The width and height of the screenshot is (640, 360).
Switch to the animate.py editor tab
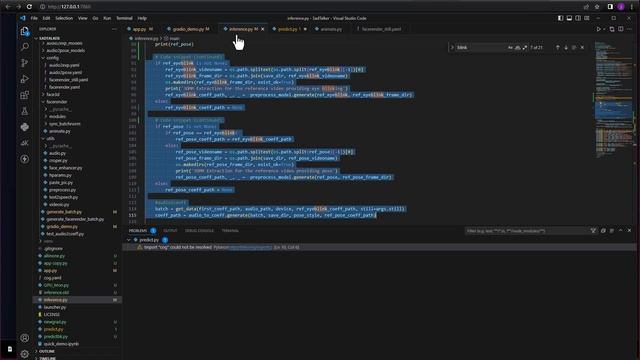point(331,29)
